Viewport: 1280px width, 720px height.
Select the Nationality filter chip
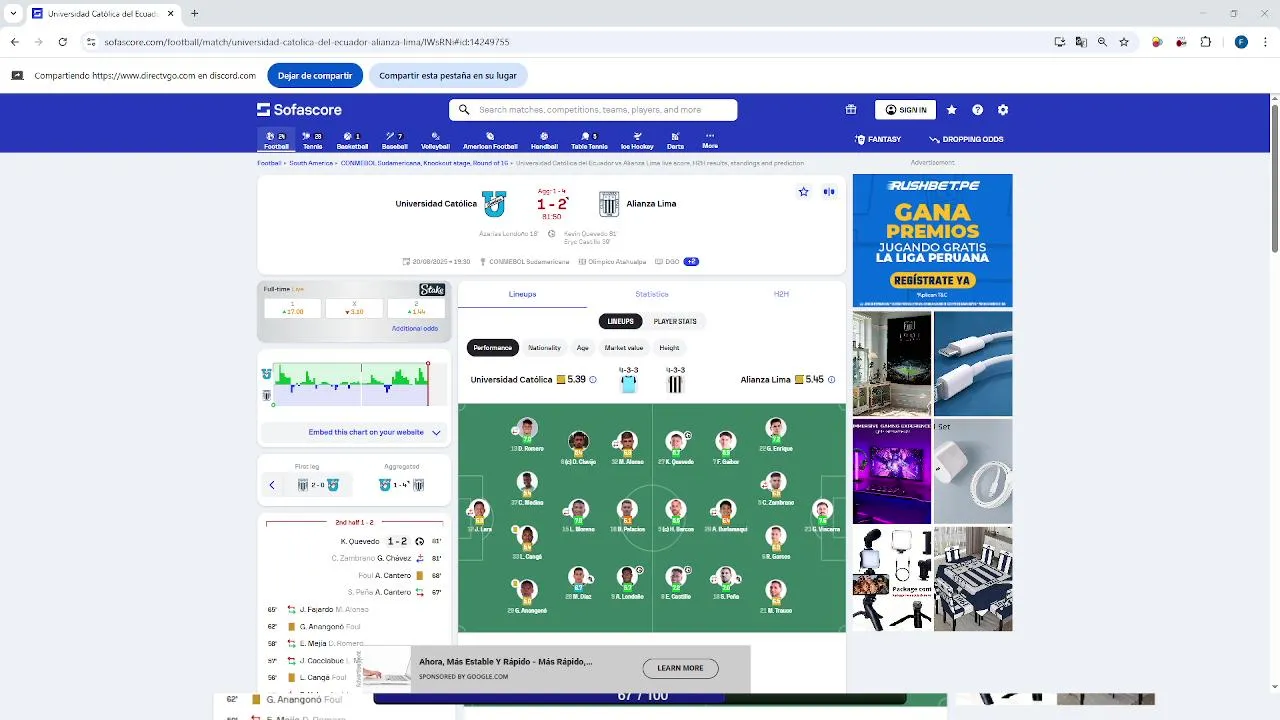click(545, 348)
